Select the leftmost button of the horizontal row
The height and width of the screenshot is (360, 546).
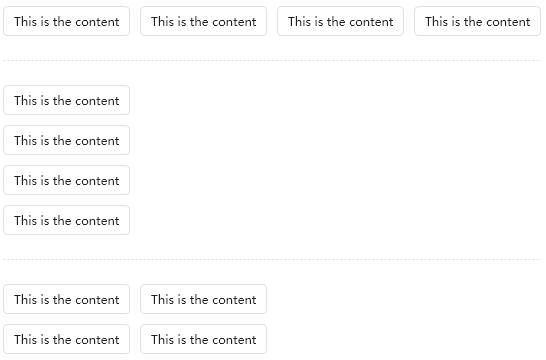click(67, 21)
